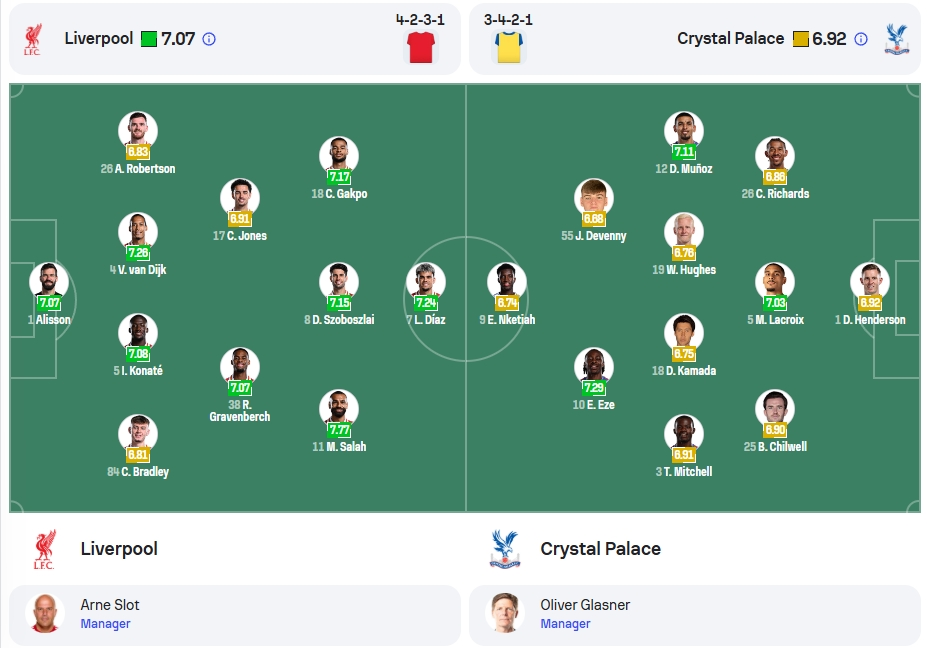
Task: Click L. Díaz 7.24 rating badge
Action: pyautogui.click(x=426, y=303)
